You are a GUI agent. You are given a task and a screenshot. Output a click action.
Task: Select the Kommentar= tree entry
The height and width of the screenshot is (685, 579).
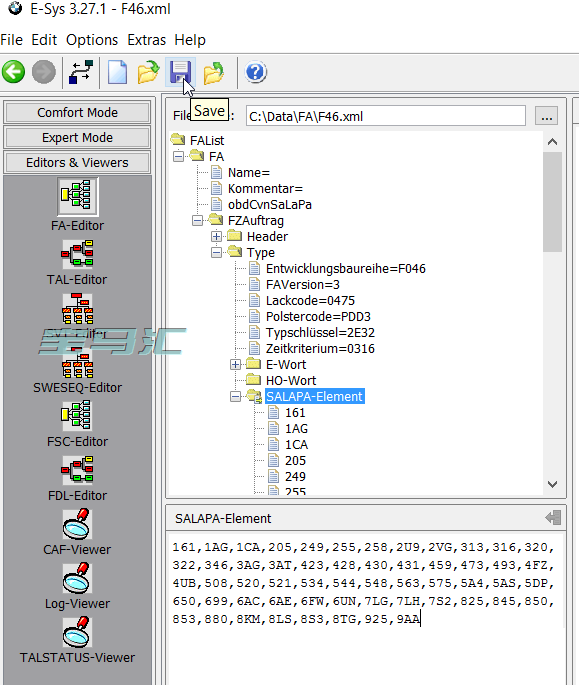coord(265,189)
